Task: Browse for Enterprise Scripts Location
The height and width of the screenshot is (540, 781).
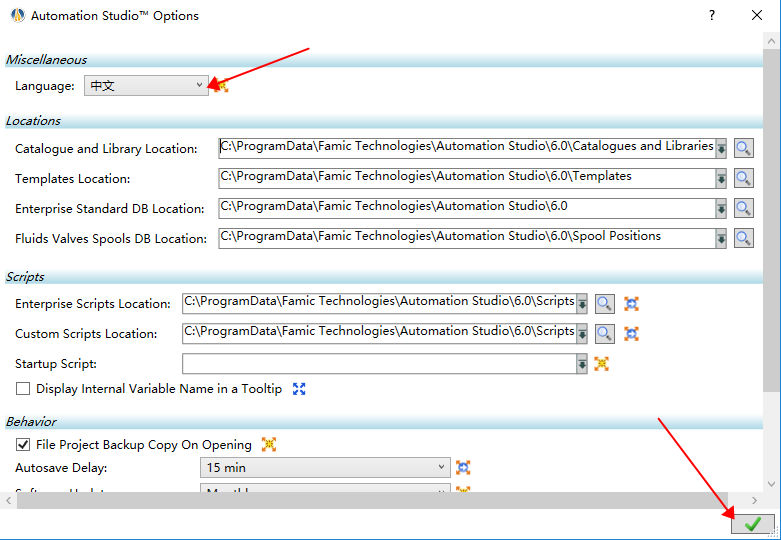Action: point(605,304)
